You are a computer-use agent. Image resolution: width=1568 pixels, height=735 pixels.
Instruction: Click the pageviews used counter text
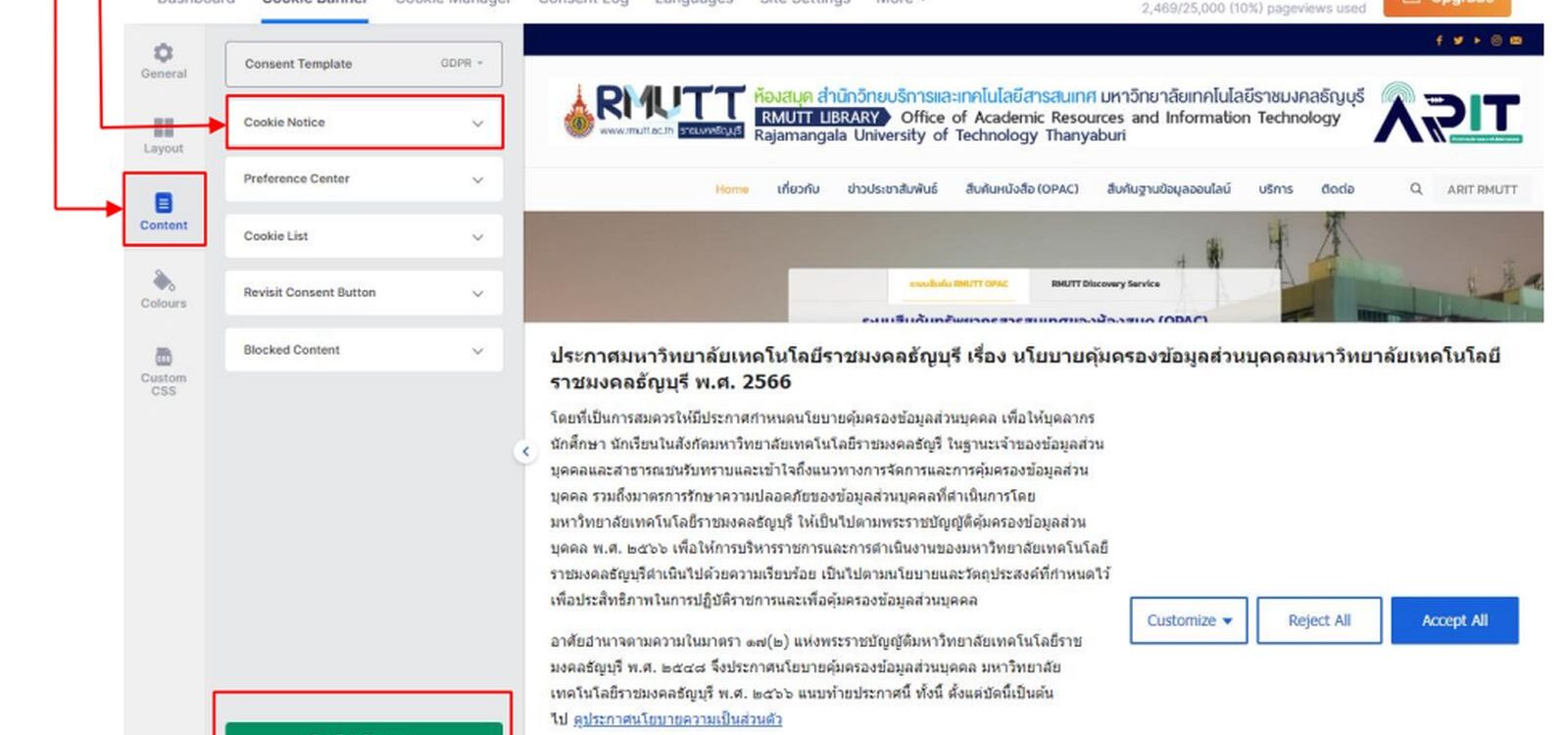(x=1253, y=8)
